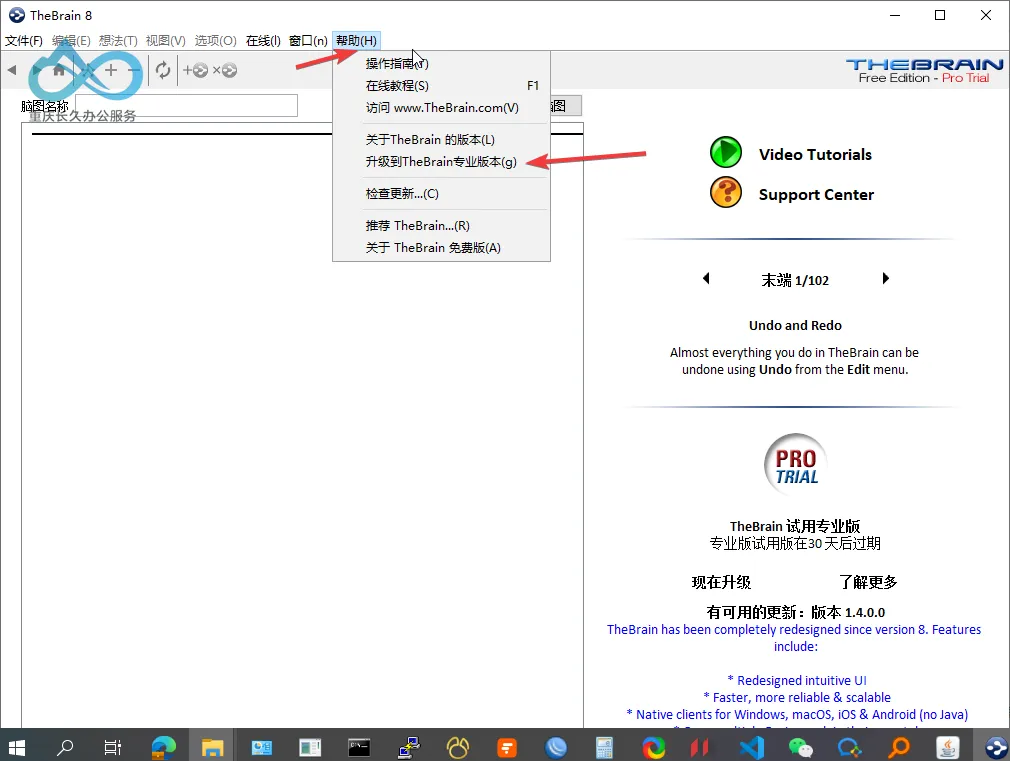Open the Windows Start menu
This screenshot has height=761, width=1010.
click(16, 747)
